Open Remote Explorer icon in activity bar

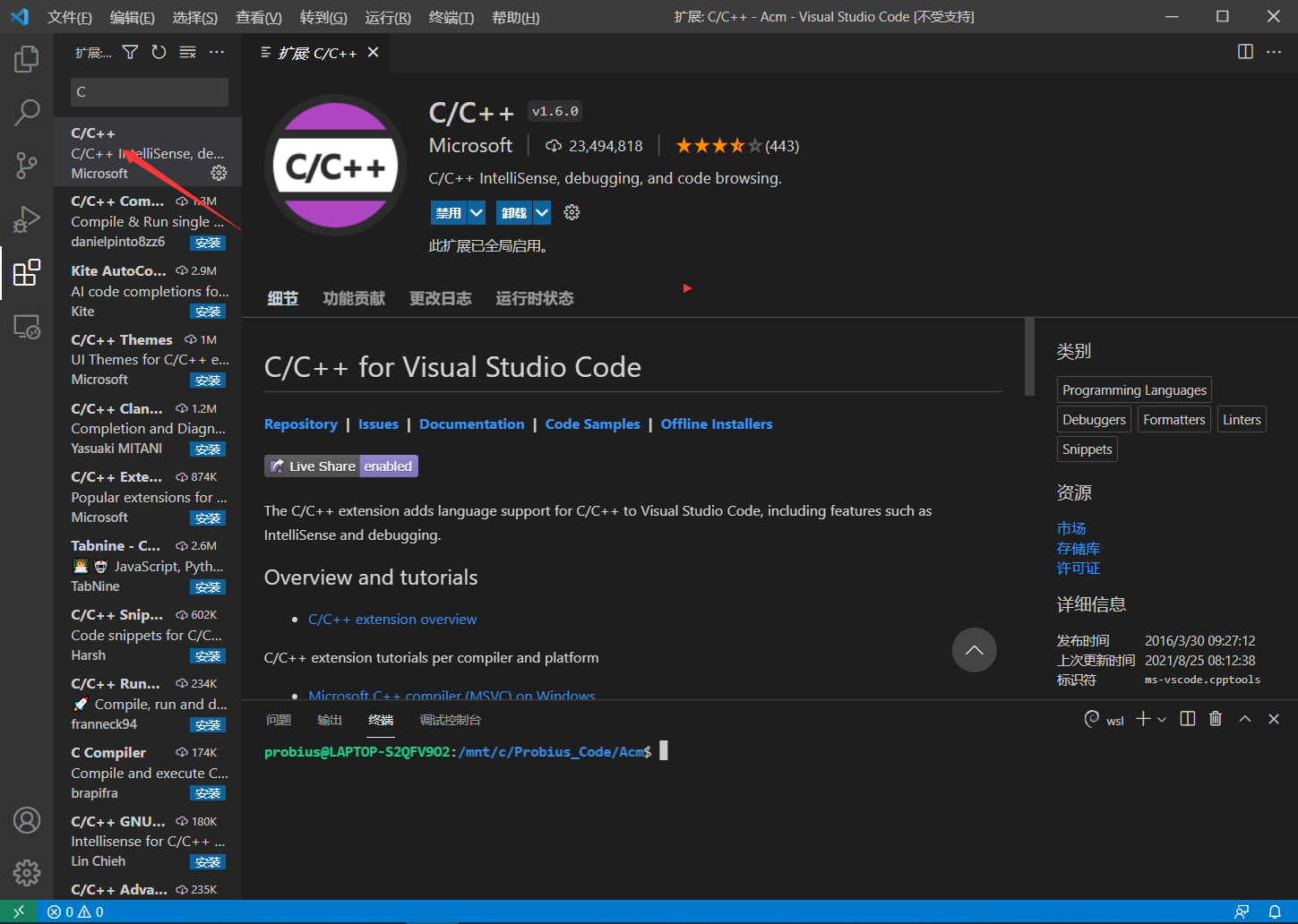click(x=27, y=327)
